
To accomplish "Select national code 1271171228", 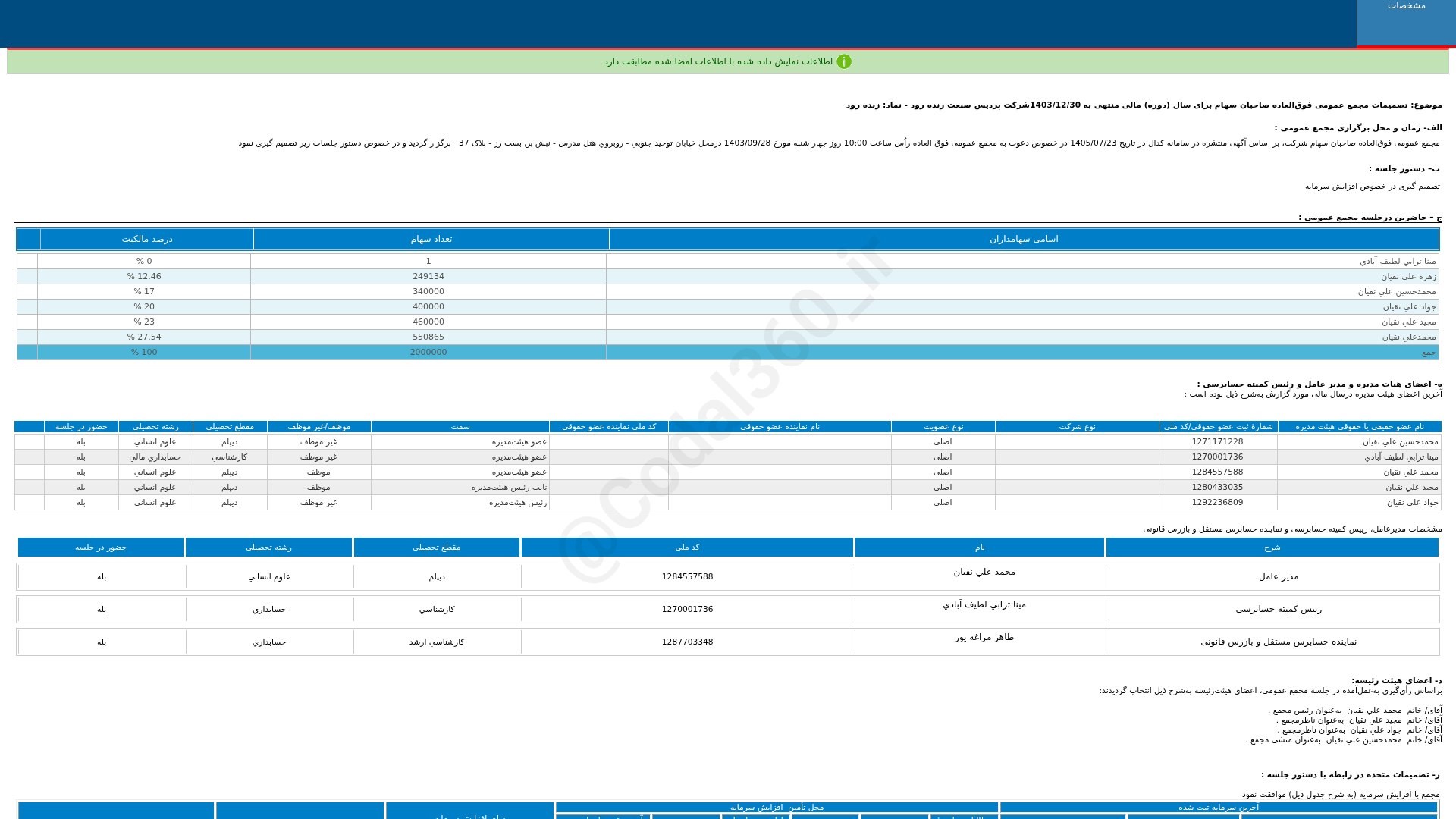I will [x=1218, y=442].
